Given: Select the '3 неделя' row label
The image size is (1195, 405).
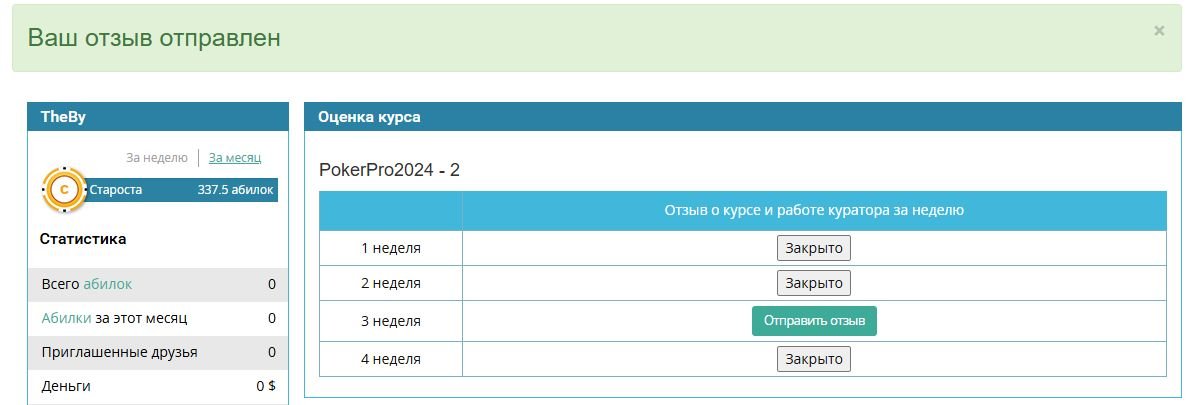Looking at the screenshot, I should pyautogui.click(x=391, y=321).
